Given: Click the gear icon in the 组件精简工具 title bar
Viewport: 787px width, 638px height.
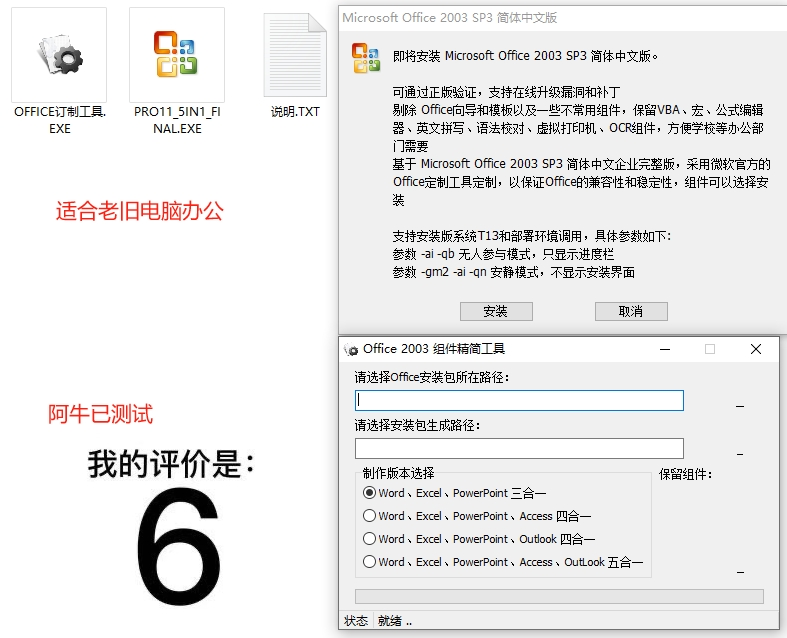Looking at the screenshot, I should (x=351, y=349).
